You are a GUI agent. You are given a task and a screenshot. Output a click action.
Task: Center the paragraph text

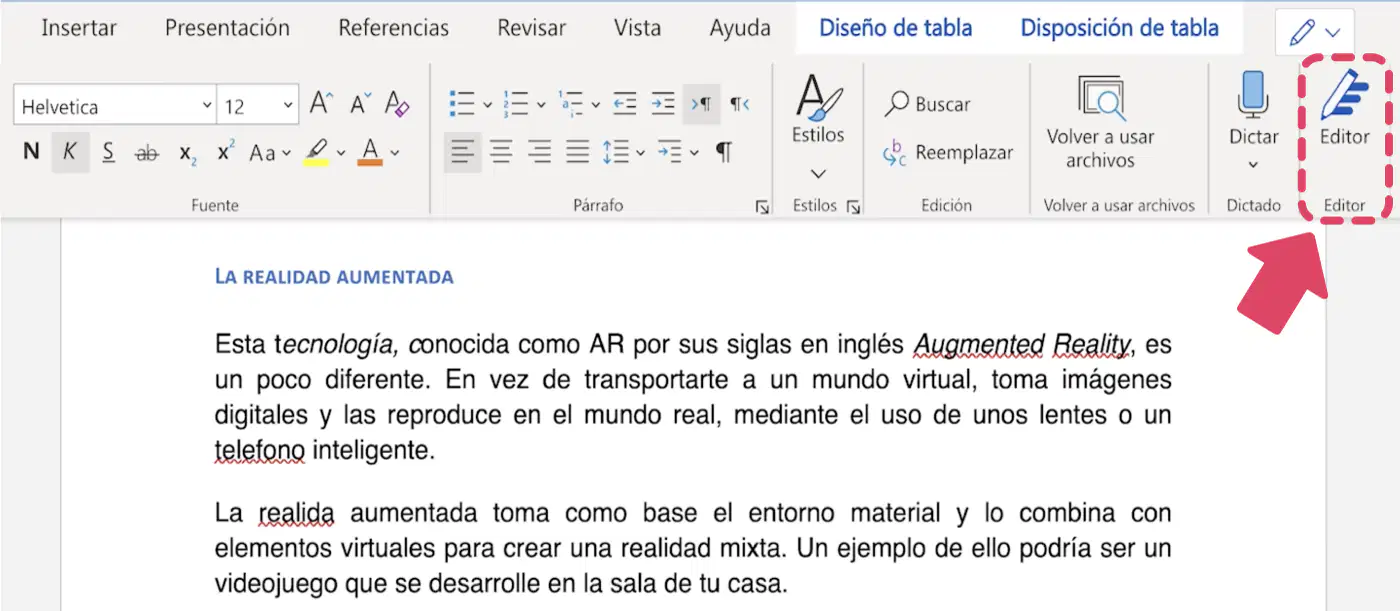tap(501, 152)
